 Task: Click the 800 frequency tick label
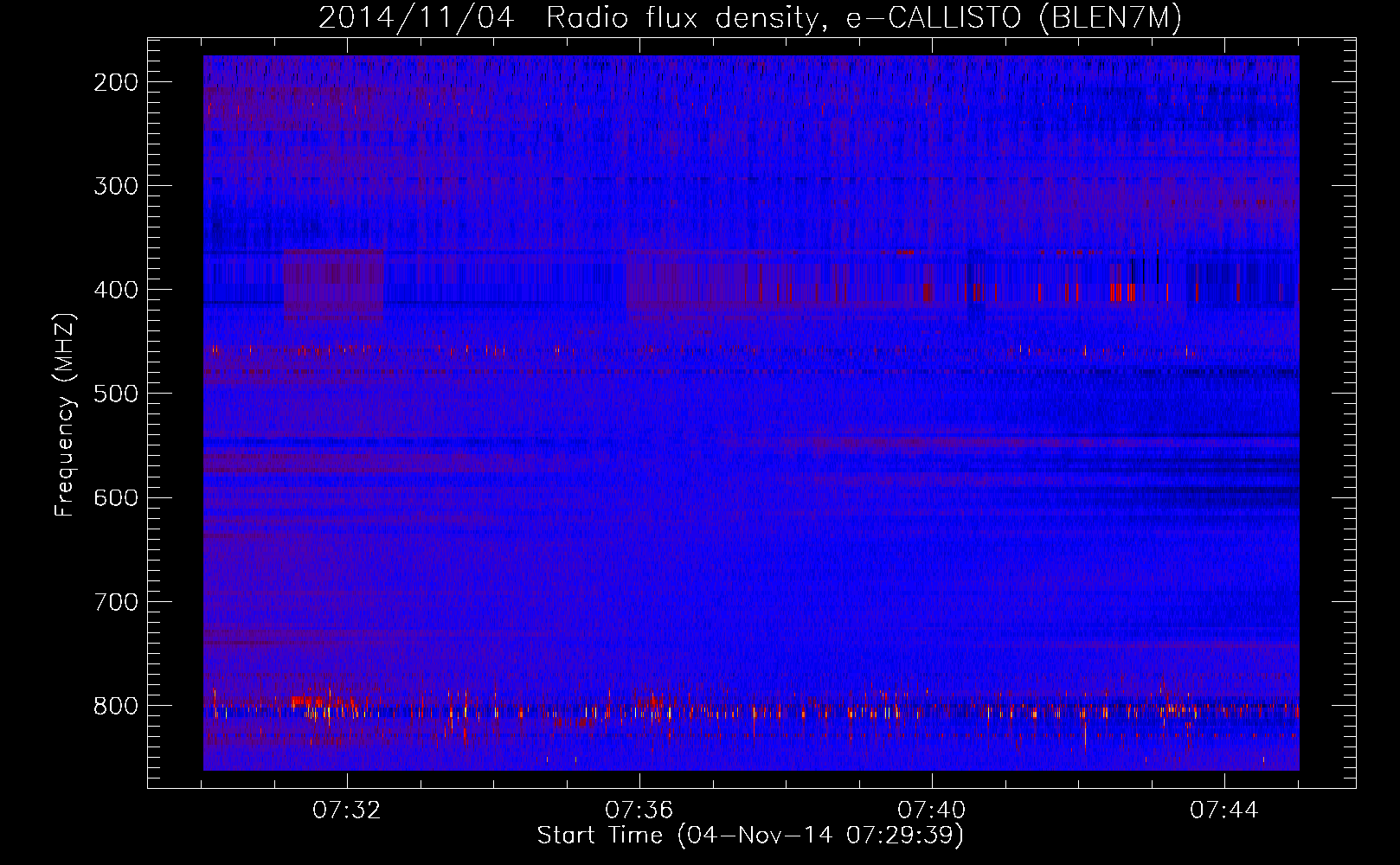115,706
